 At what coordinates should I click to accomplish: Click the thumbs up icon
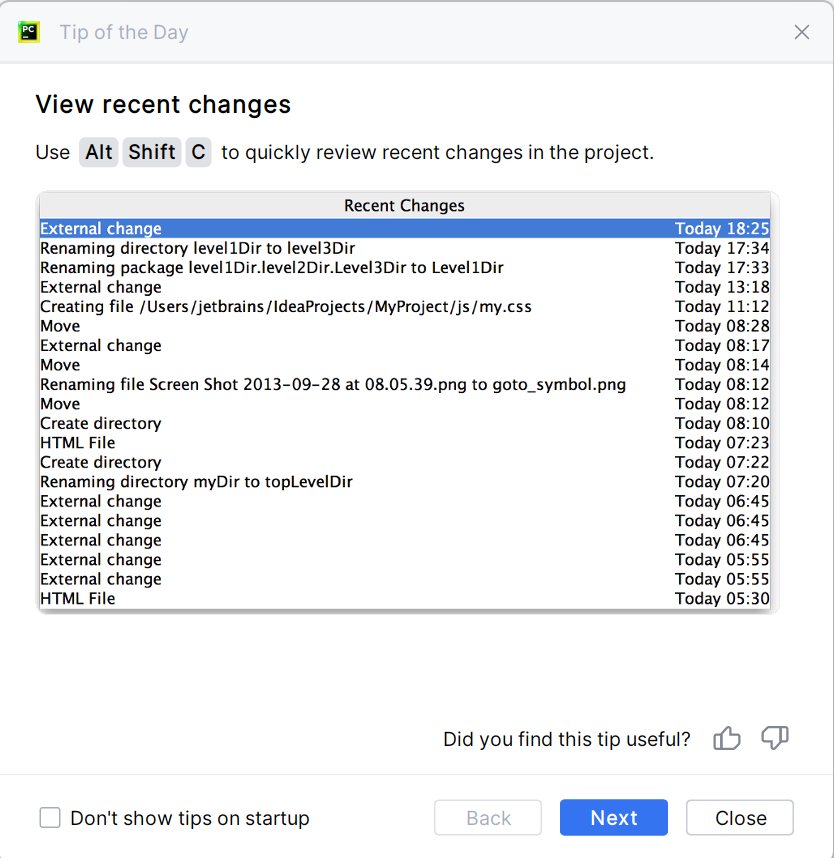(727, 739)
